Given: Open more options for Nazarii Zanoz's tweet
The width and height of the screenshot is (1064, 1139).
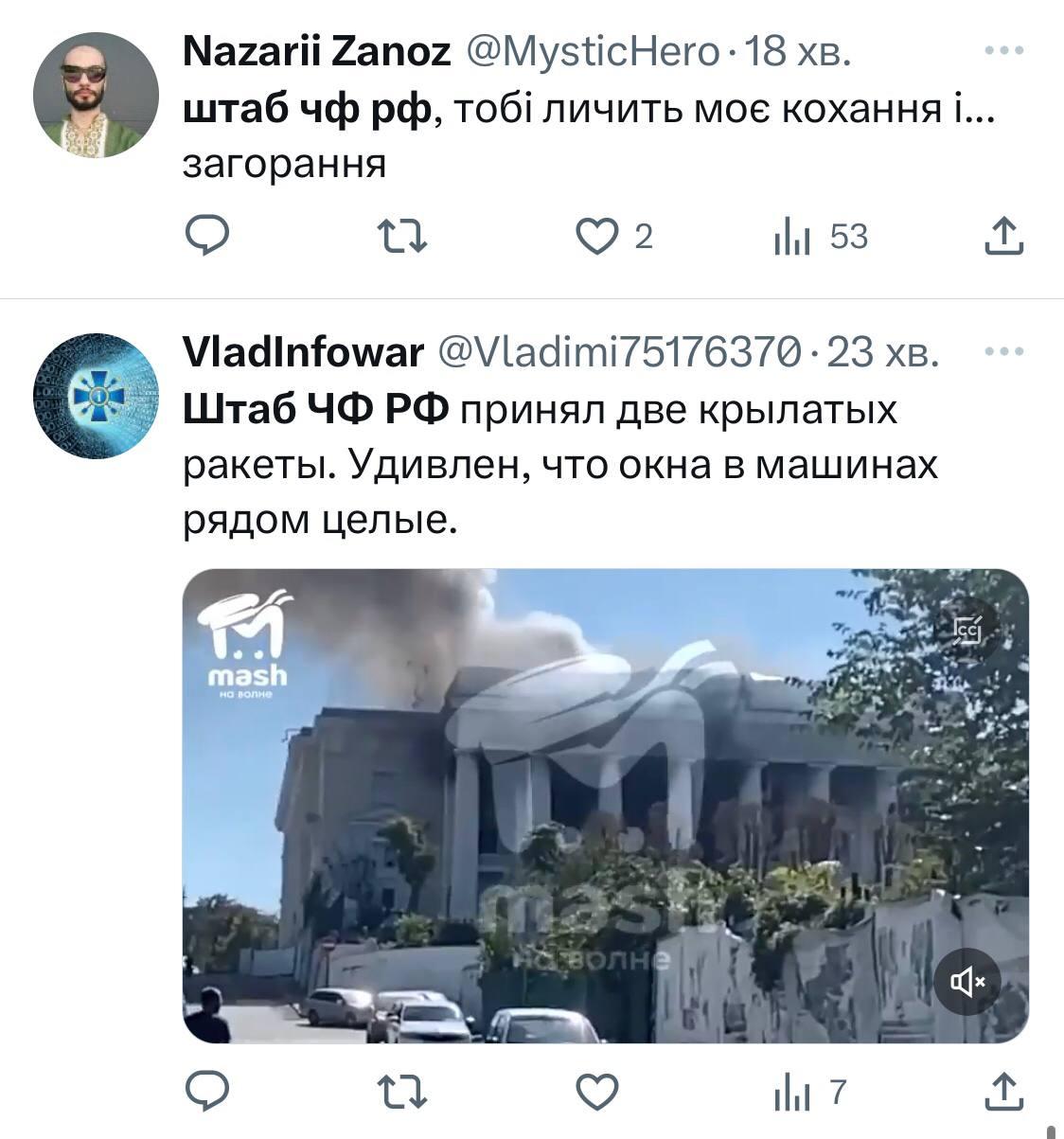Looking at the screenshot, I should point(1004,52).
